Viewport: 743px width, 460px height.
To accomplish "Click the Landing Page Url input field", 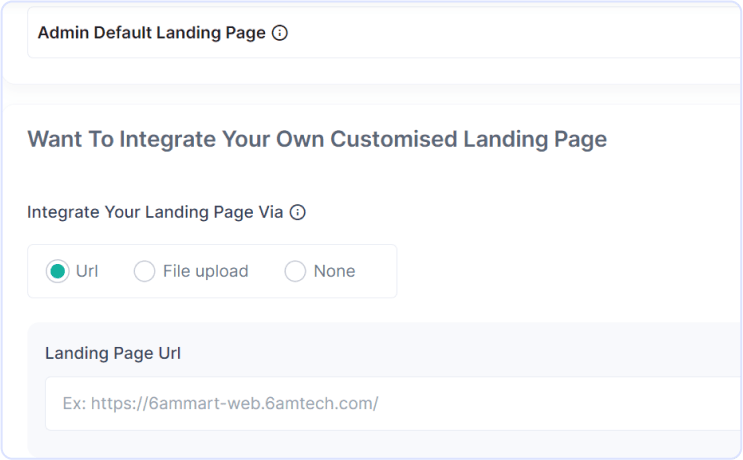I will pos(394,404).
